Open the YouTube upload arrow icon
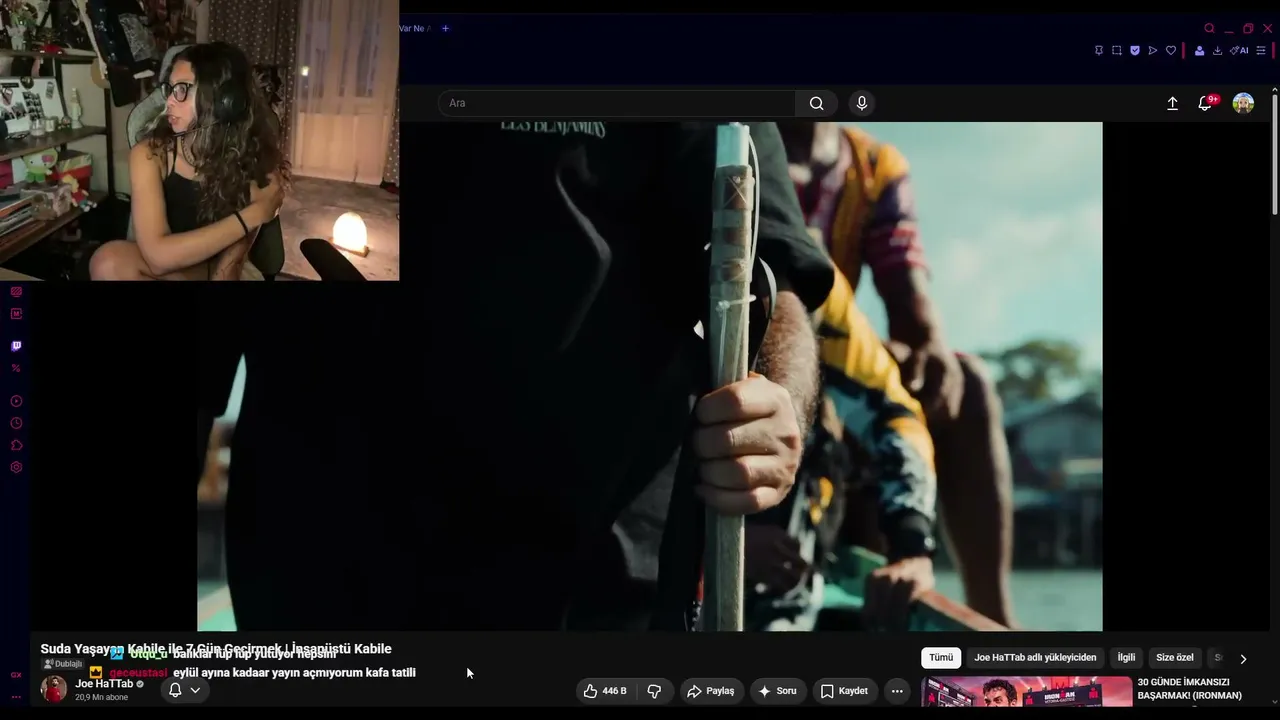The width and height of the screenshot is (1280, 720). pos(1173,103)
